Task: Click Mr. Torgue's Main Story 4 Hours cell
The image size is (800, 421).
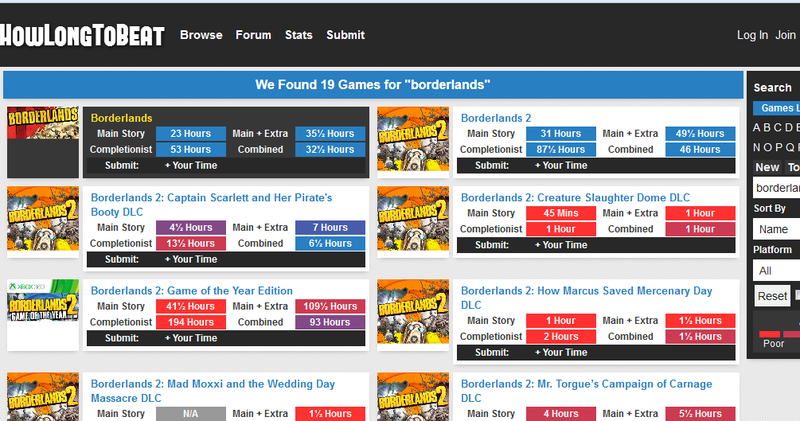Action: pyautogui.click(x=561, y=414)
